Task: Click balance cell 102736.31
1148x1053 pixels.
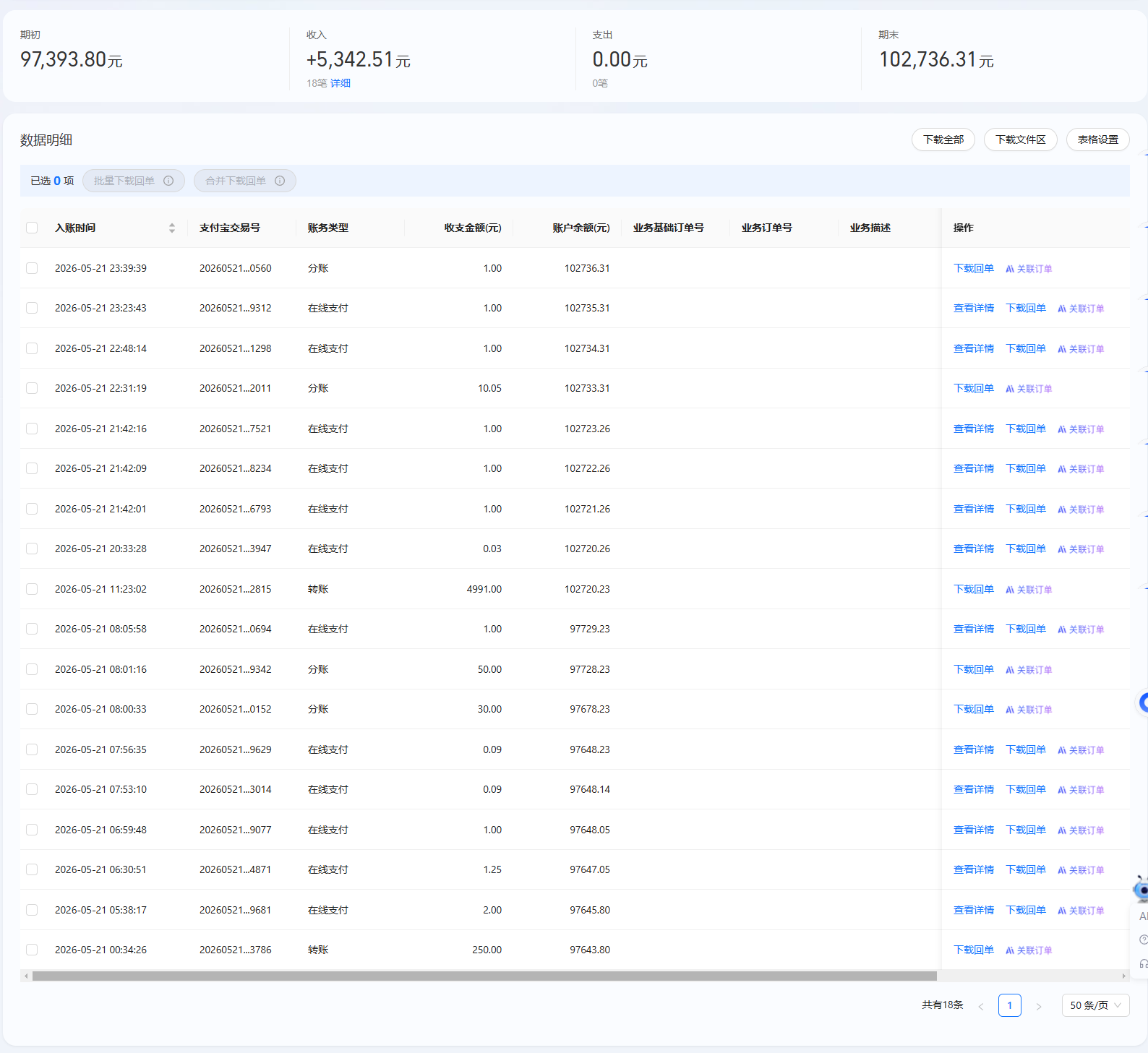Action: 587,268
